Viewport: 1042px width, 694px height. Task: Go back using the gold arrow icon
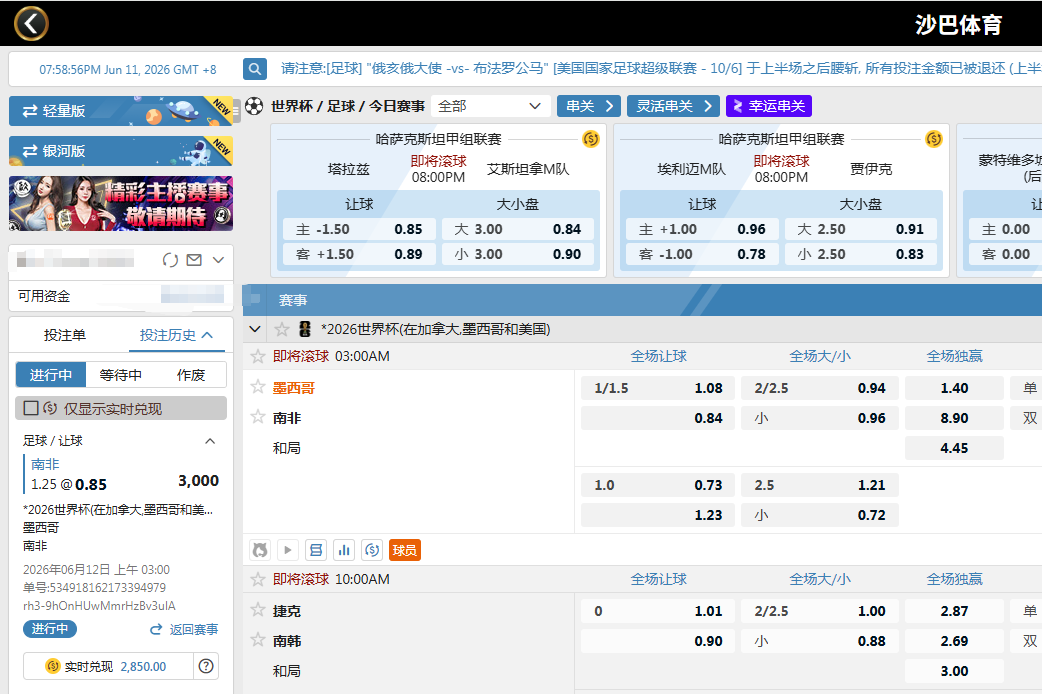(x=31, y=24)
